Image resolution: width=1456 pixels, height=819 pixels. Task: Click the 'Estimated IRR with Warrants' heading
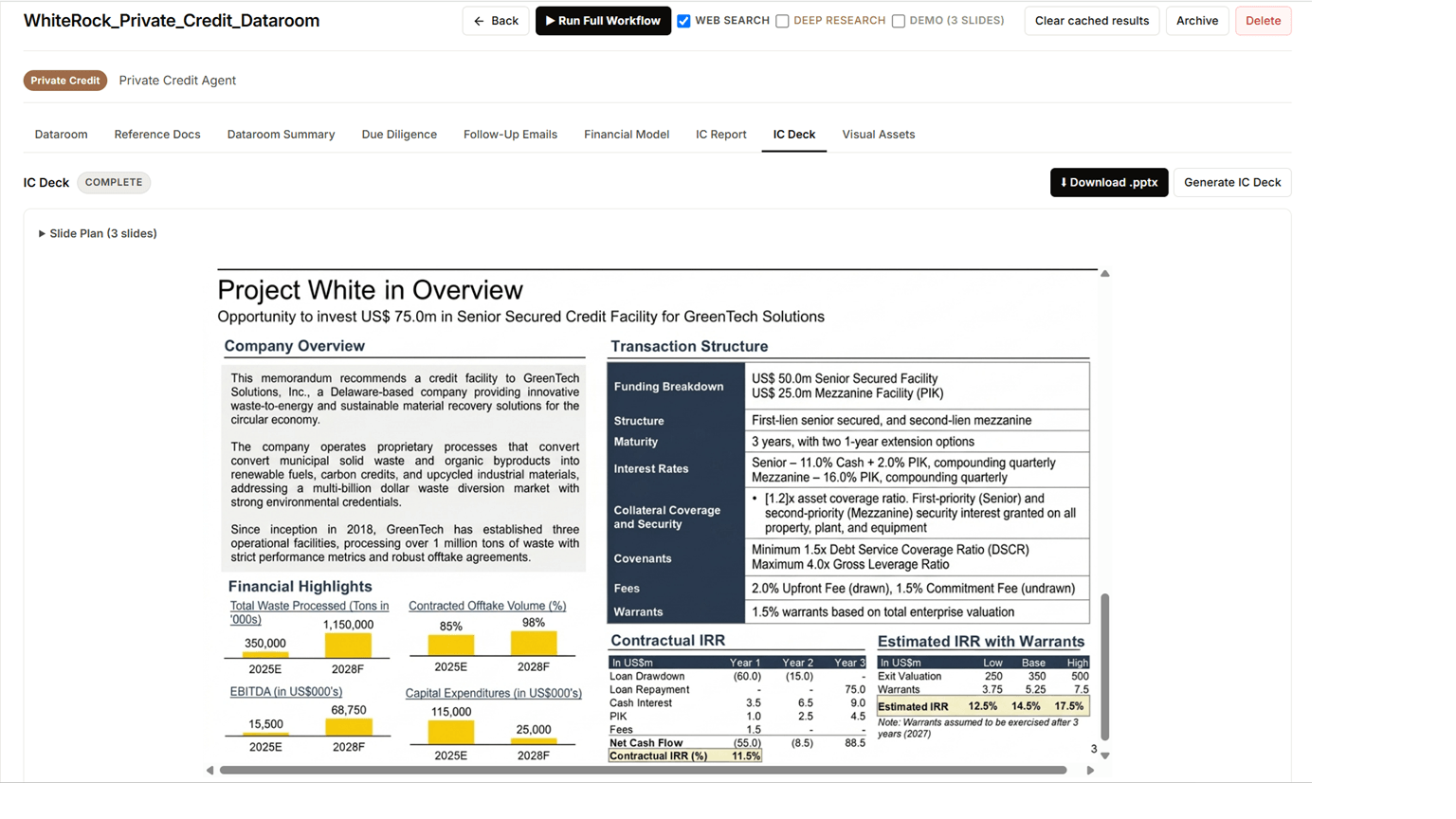pyautogui.click(x=981, y=642)
